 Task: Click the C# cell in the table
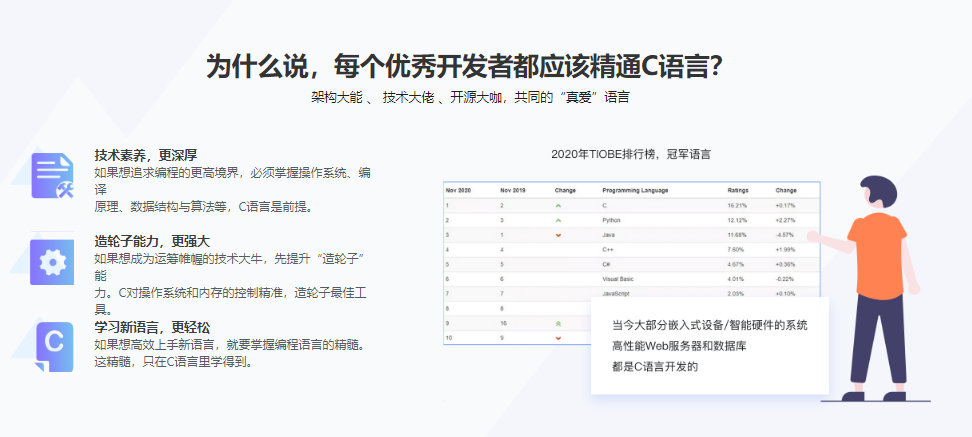(607, 265)
